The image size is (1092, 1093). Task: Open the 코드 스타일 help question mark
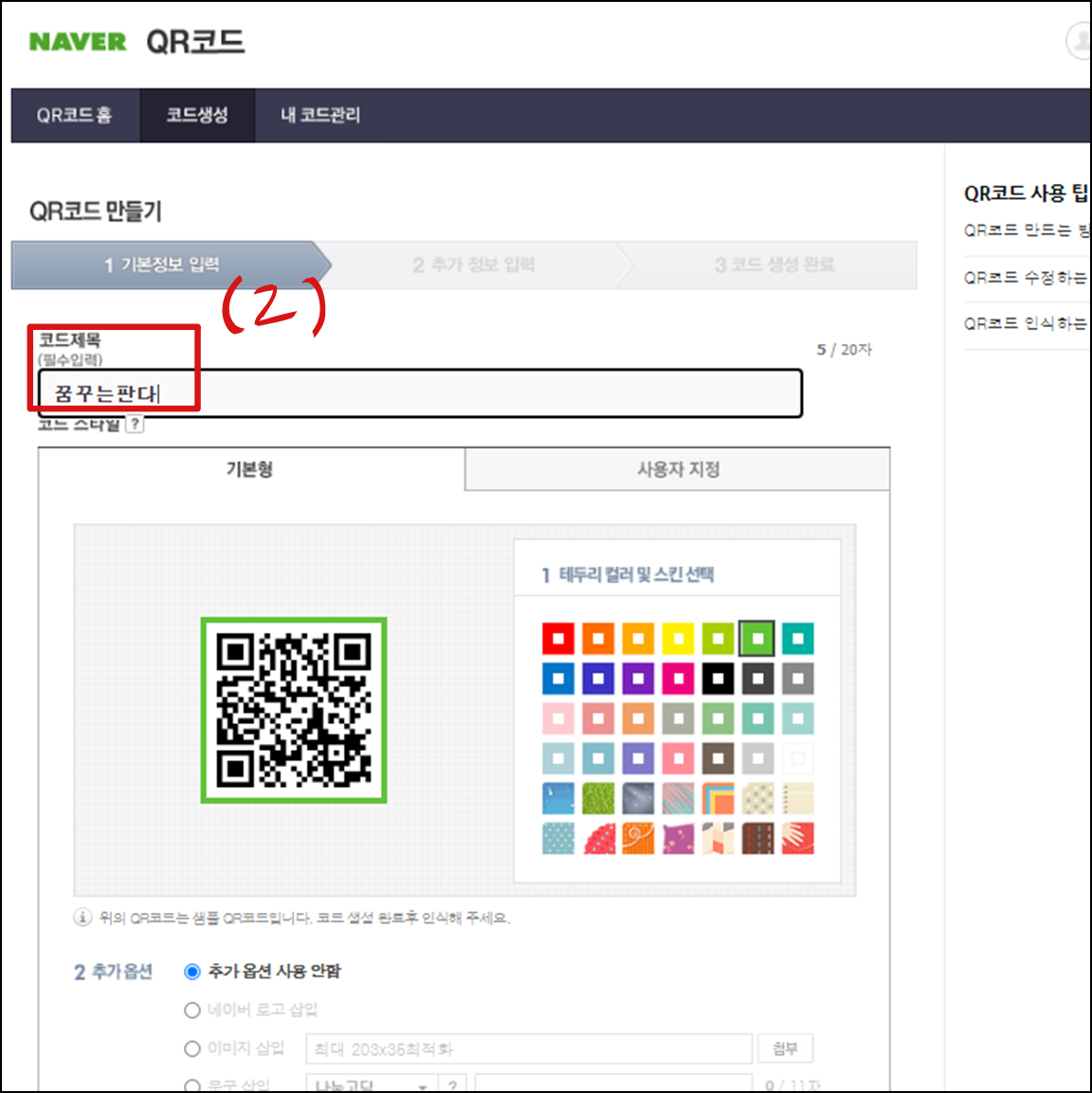136,424
